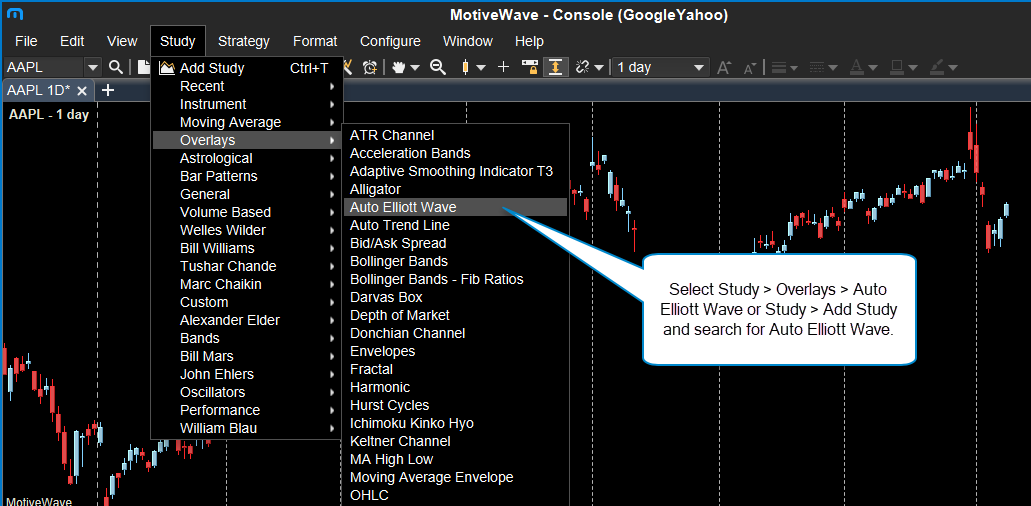Toggle the auto-fit vertical scale button
The height and width of the screenshot is (506, 1031).
[555, 67]
